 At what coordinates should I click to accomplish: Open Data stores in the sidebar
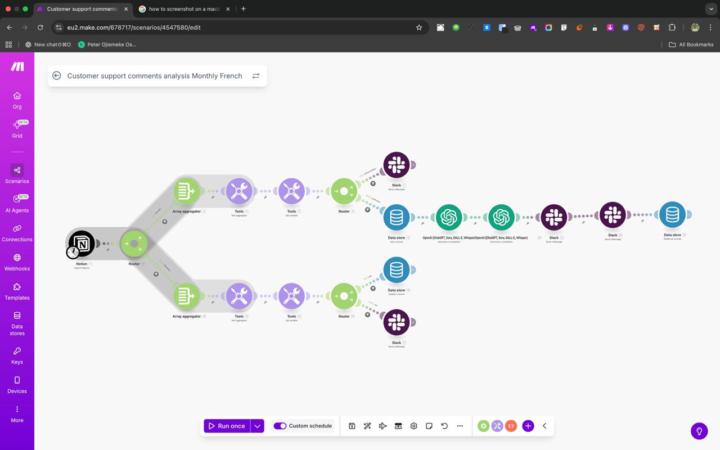[17, 323]
